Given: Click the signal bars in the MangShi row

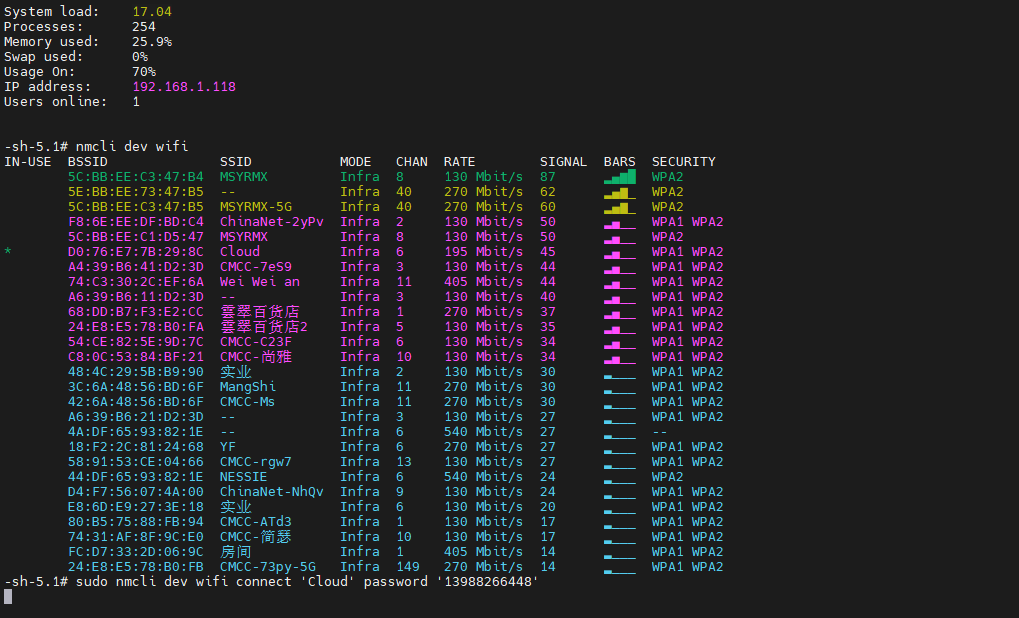Looking at the screenshot, I should (x=619, y=387).
